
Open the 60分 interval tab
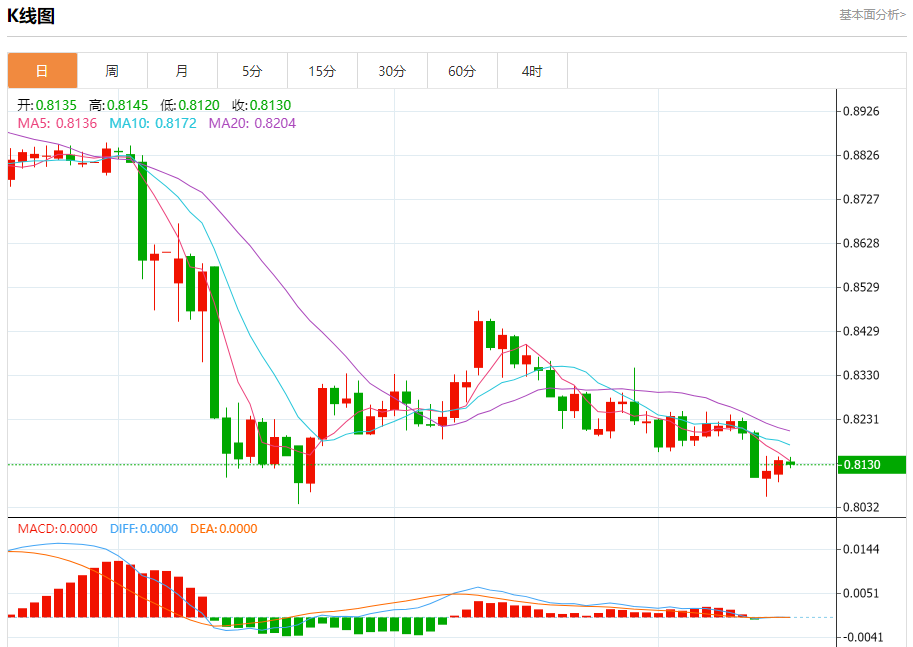click(462, 71)
